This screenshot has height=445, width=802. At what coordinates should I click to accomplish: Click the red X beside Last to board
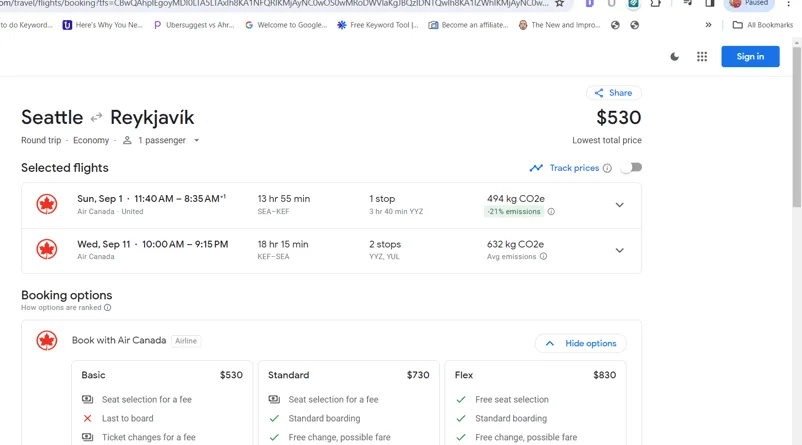(87, 418)
